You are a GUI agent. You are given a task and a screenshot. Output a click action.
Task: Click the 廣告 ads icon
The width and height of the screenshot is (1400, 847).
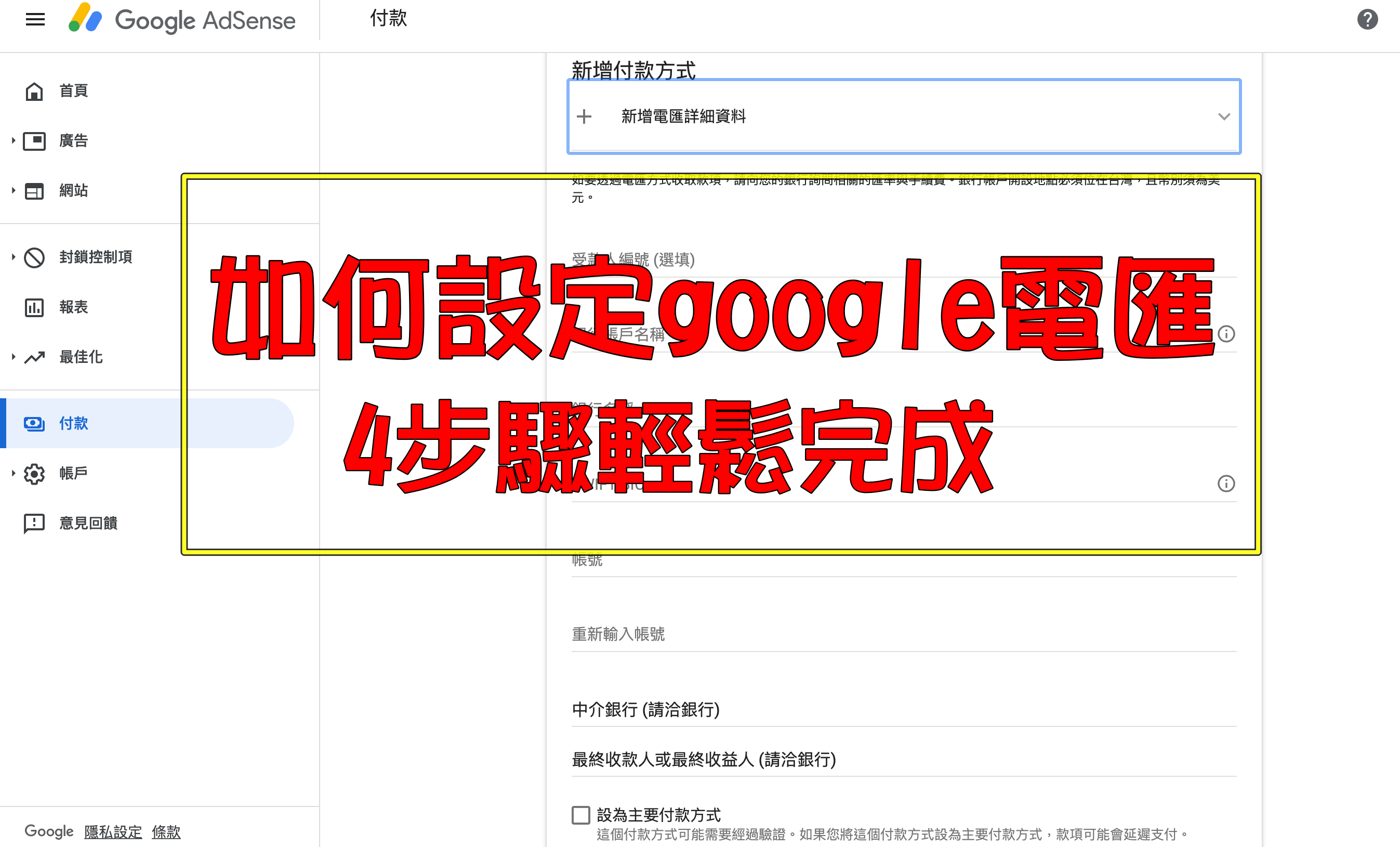(34, 140)
